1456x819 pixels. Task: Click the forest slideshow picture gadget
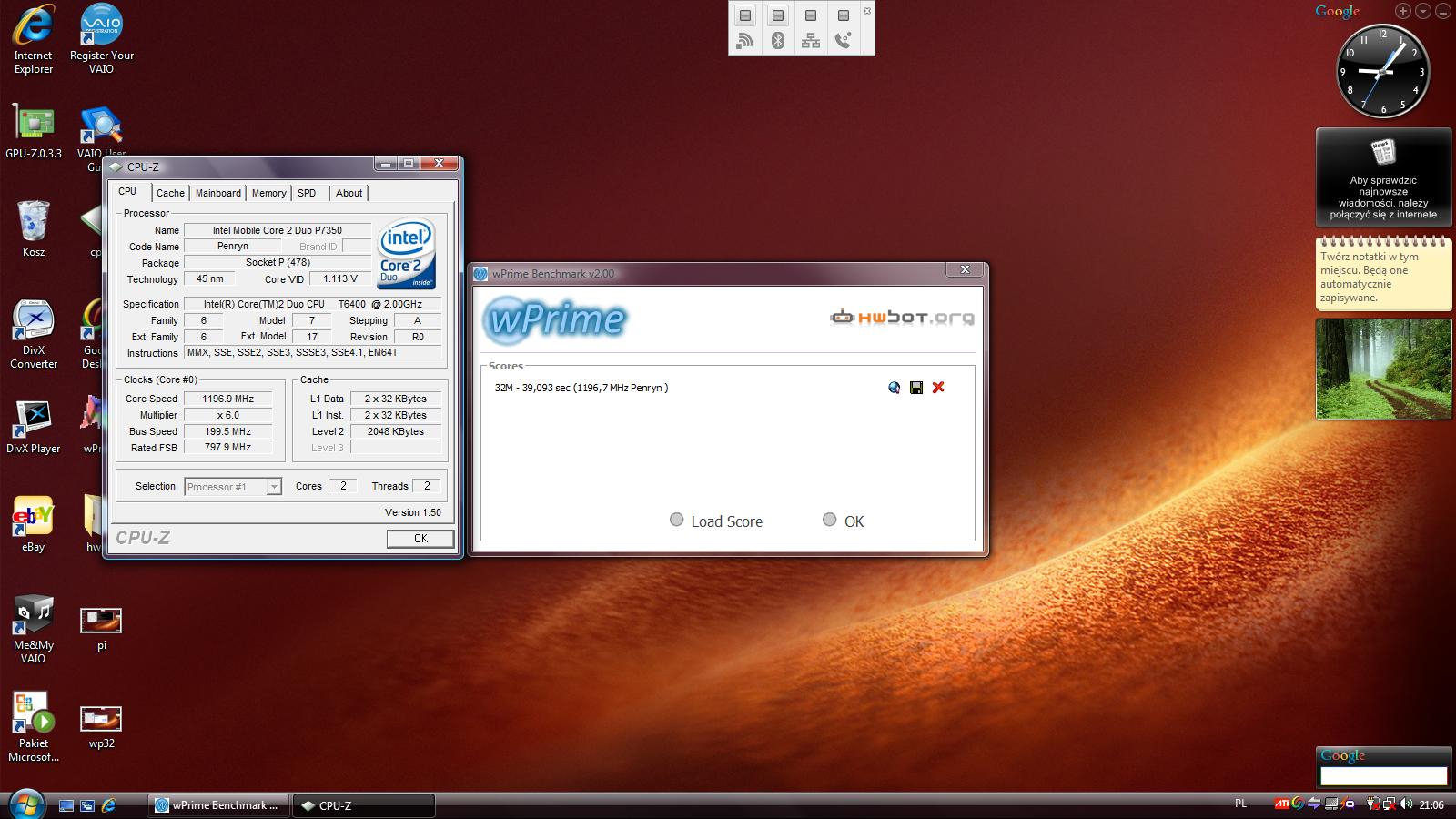1383,369
